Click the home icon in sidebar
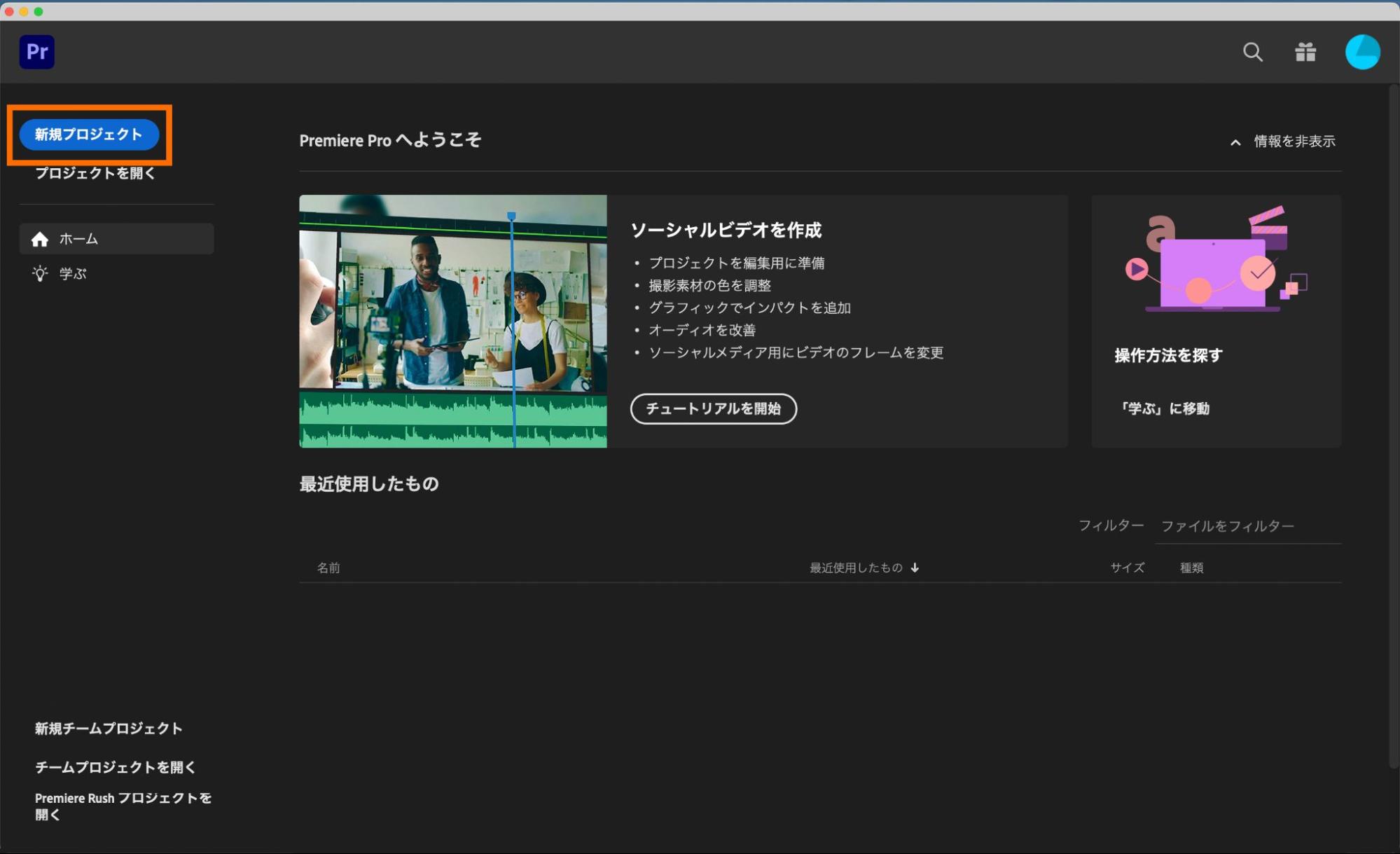This screenshot has width=1400, height=854. 40,240
